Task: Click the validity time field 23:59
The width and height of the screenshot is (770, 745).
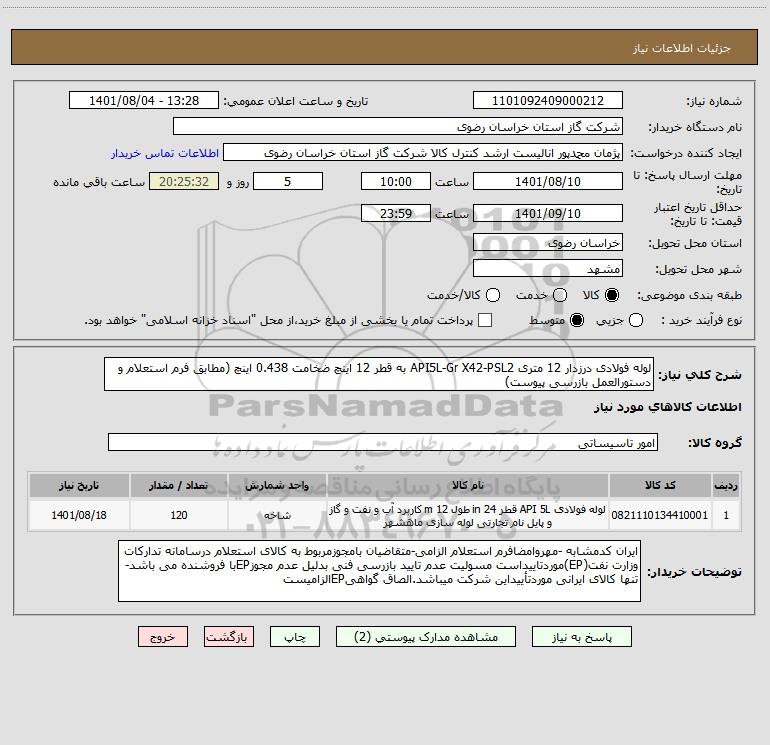Action: click(x=396, y=213)
